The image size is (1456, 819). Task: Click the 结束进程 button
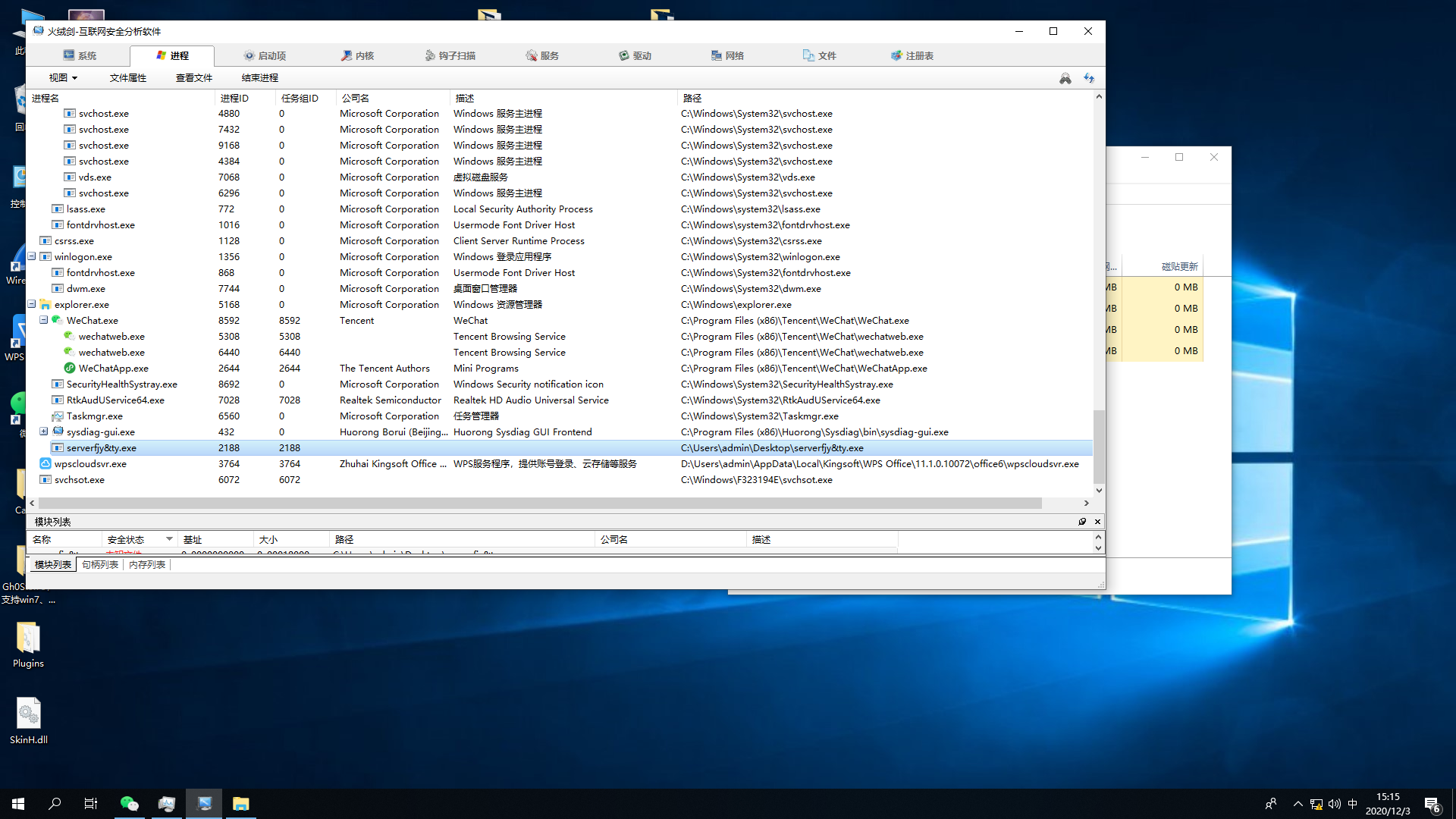pyautogui.click(x=259, y=77)
